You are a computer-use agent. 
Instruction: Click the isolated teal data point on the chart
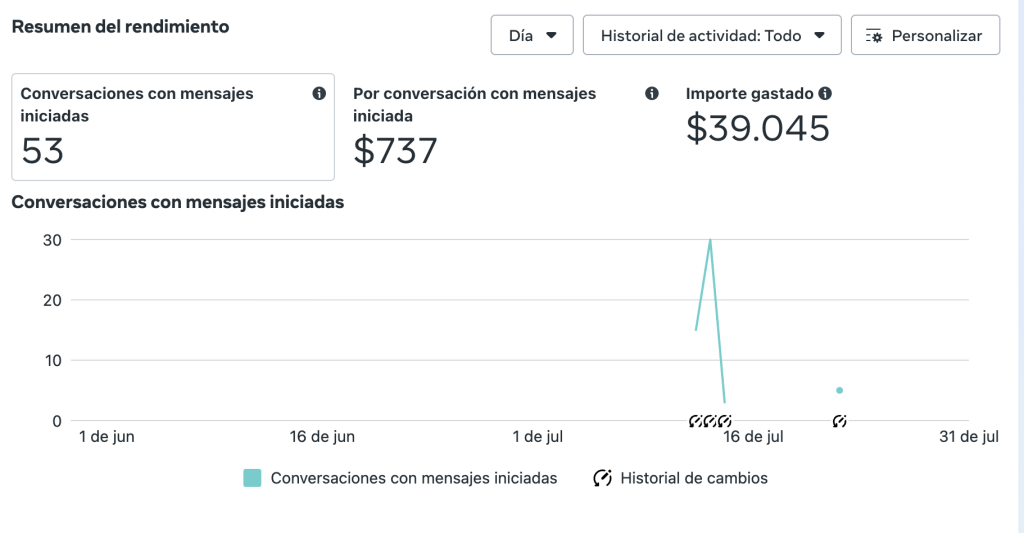coord(840,390)
